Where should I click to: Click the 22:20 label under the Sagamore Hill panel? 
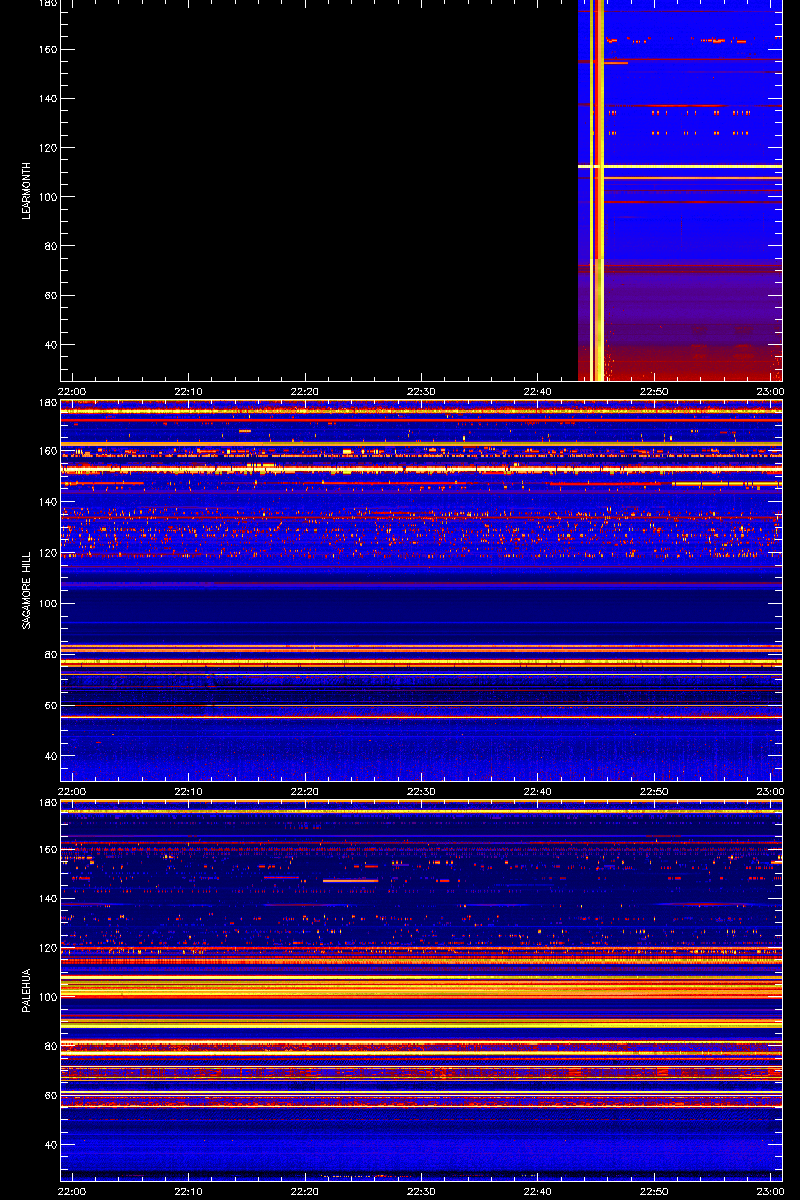(305, 791)
